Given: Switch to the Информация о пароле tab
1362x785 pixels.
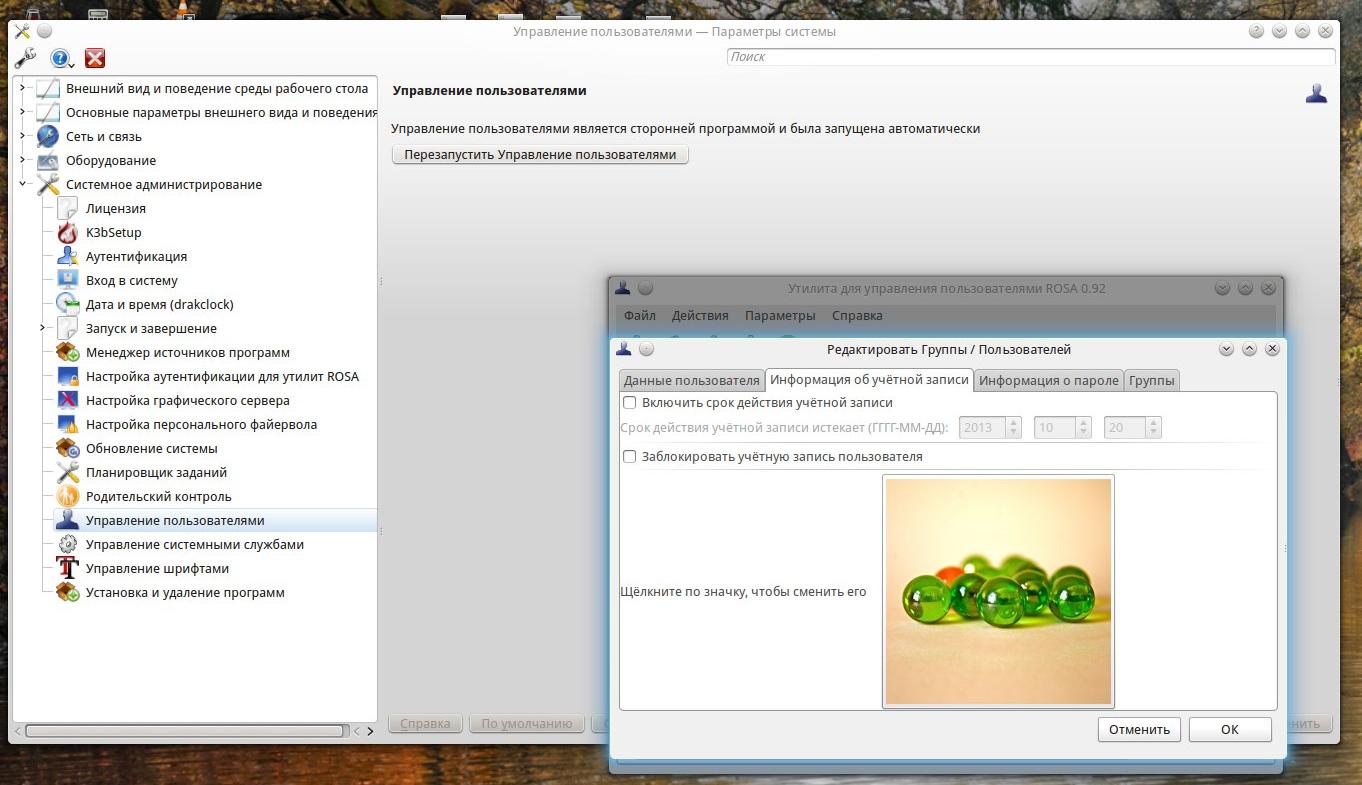Looking at the screenshot, I should [1048, 381].
